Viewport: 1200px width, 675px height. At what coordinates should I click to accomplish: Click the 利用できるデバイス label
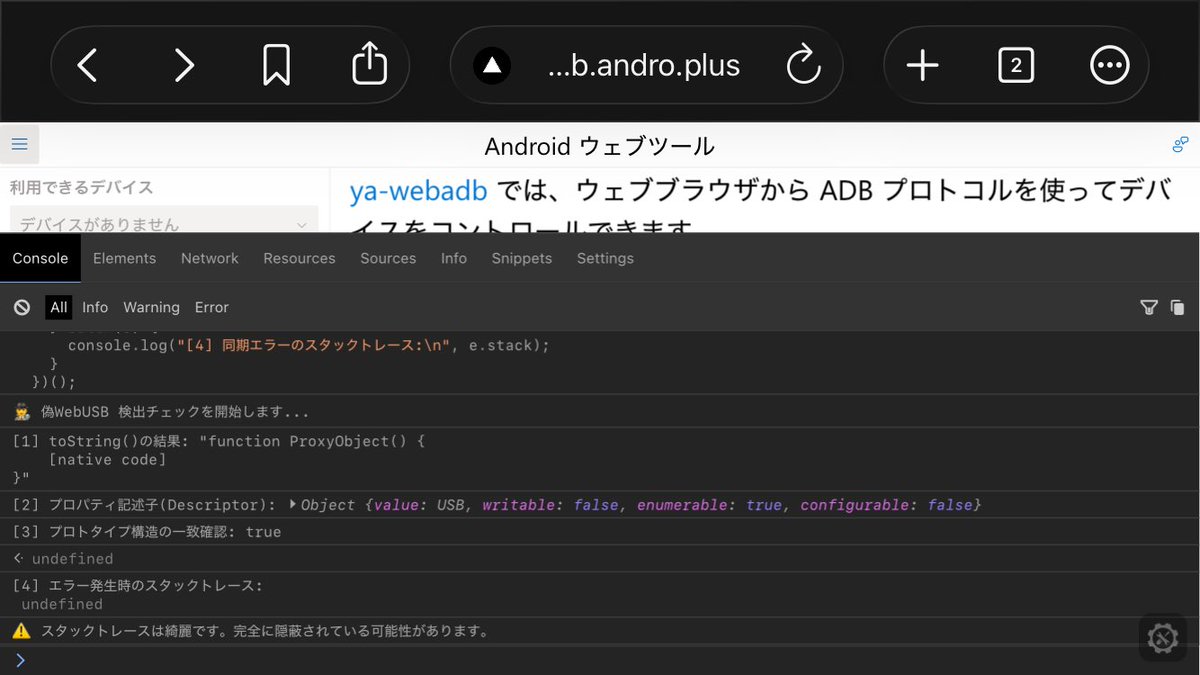[82, 187]
